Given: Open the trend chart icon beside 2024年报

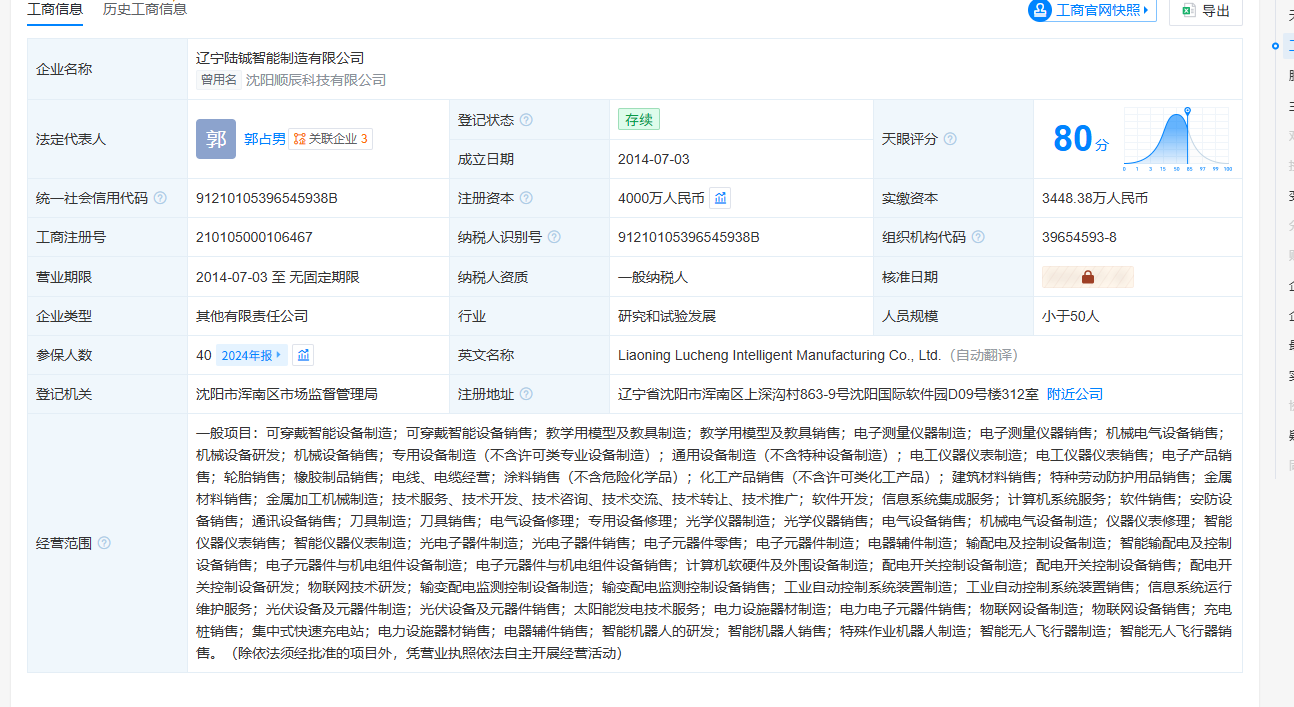Looking at the screenshot, I should tap(303, 355).
